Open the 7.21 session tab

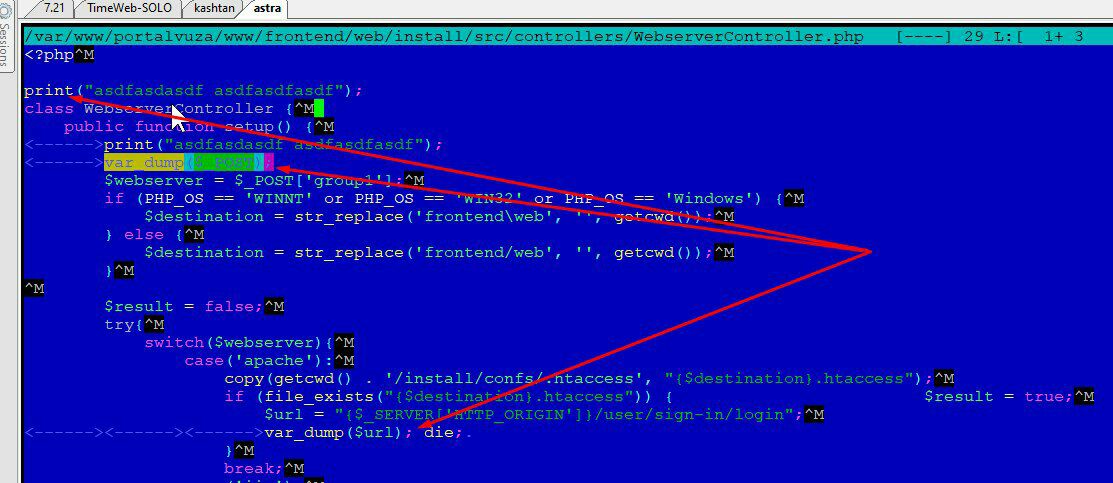tap(54, 9)
